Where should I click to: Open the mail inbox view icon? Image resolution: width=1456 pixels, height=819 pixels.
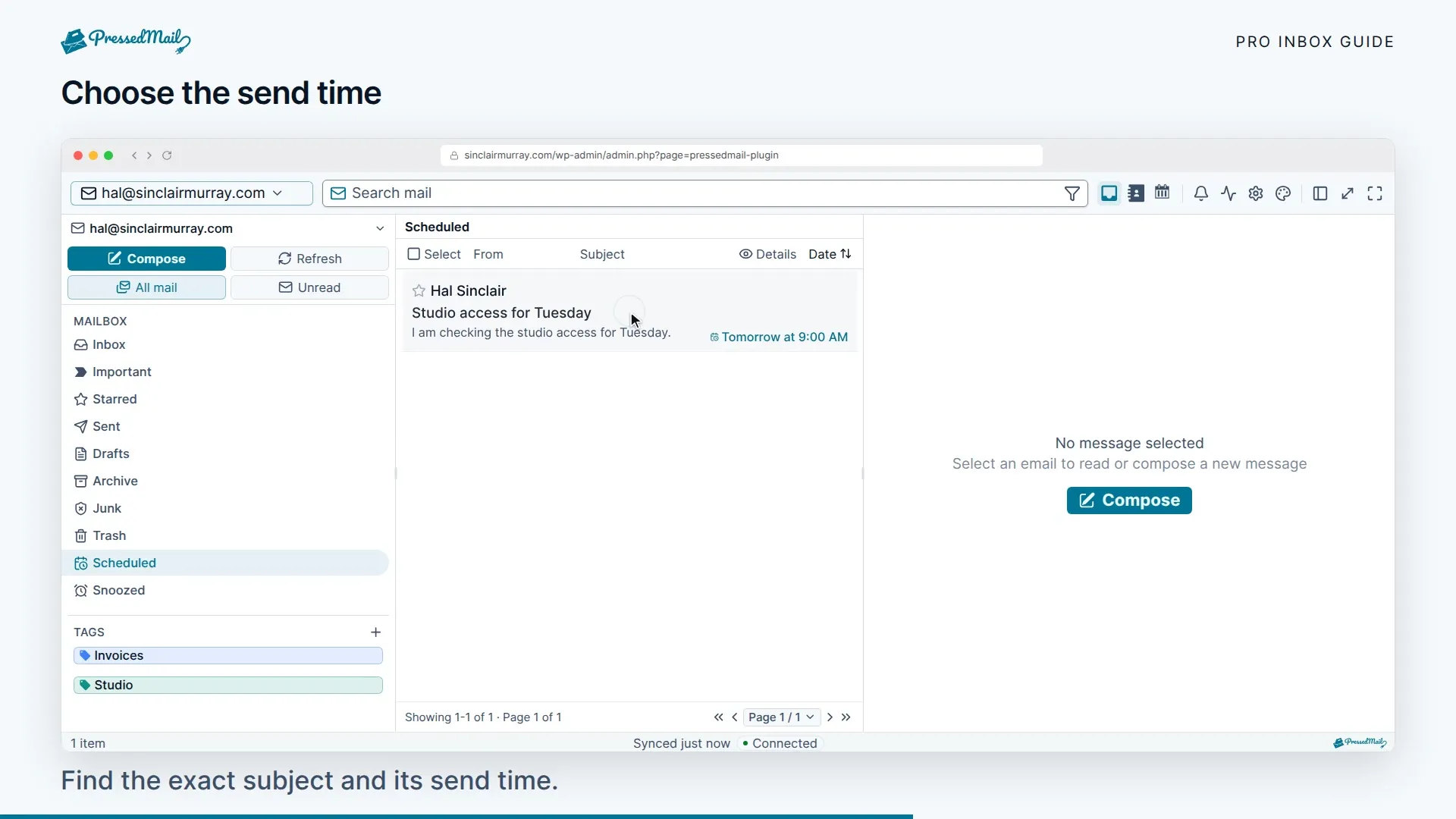pos(1109,193)
